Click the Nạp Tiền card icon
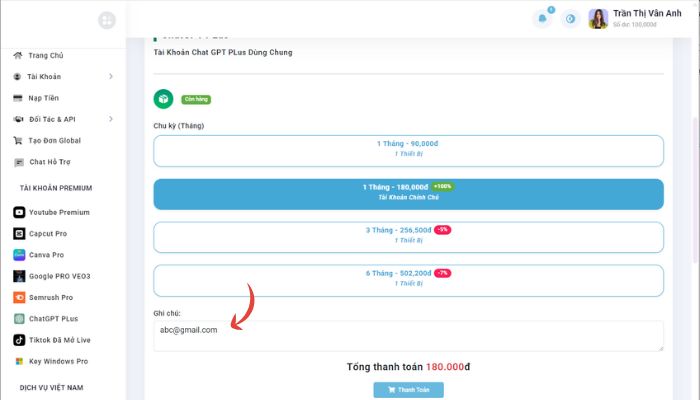The image size is (700, 400). [x=18, y=98]
